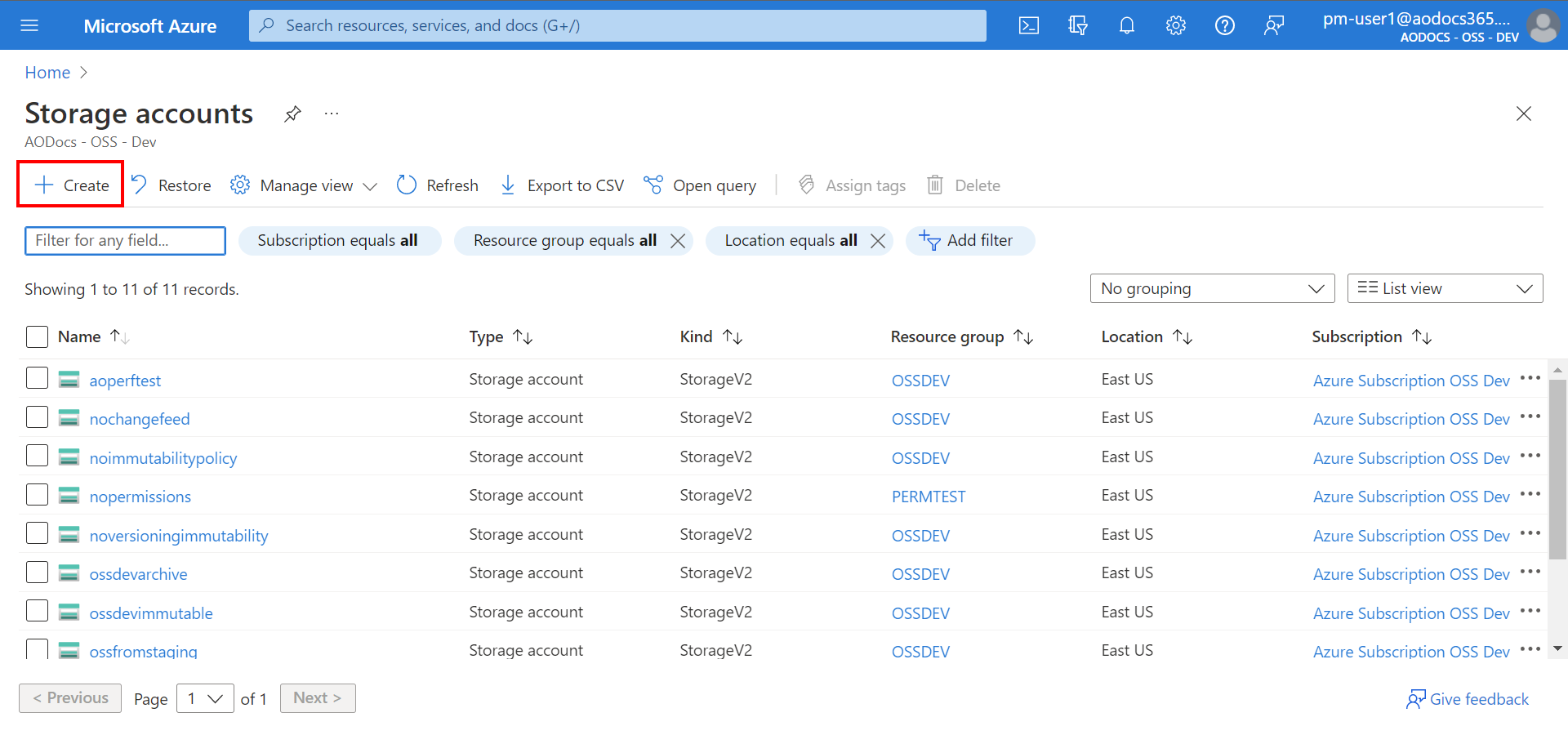Open the notifications bell
This screenshot has height=735, width=1568.
point(1127,25)
